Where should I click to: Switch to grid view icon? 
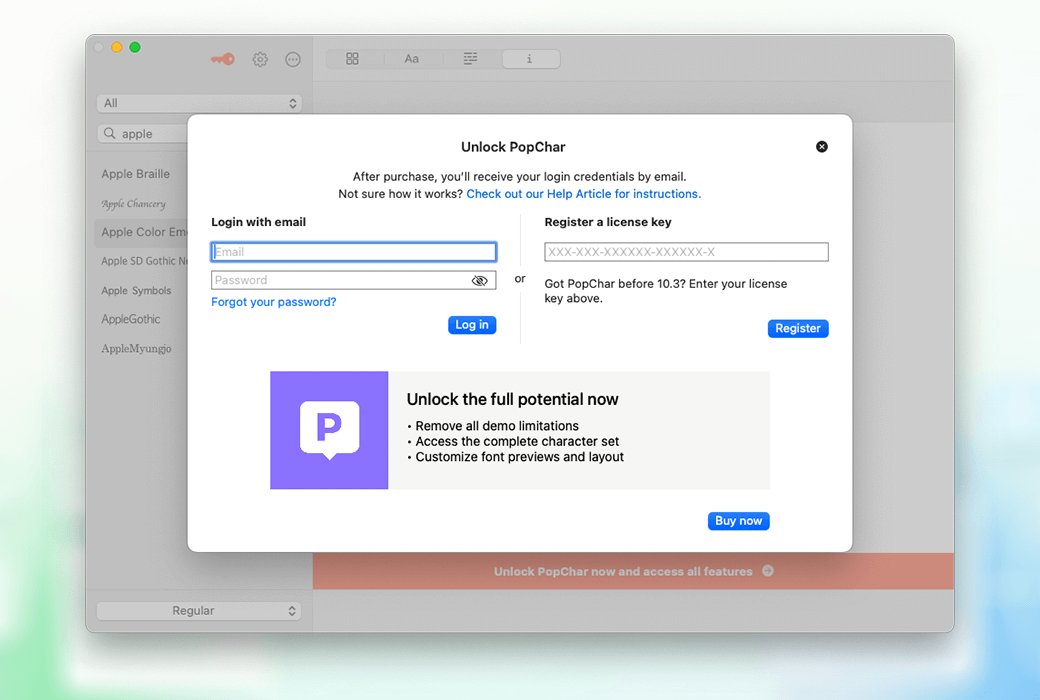point(352,59)
